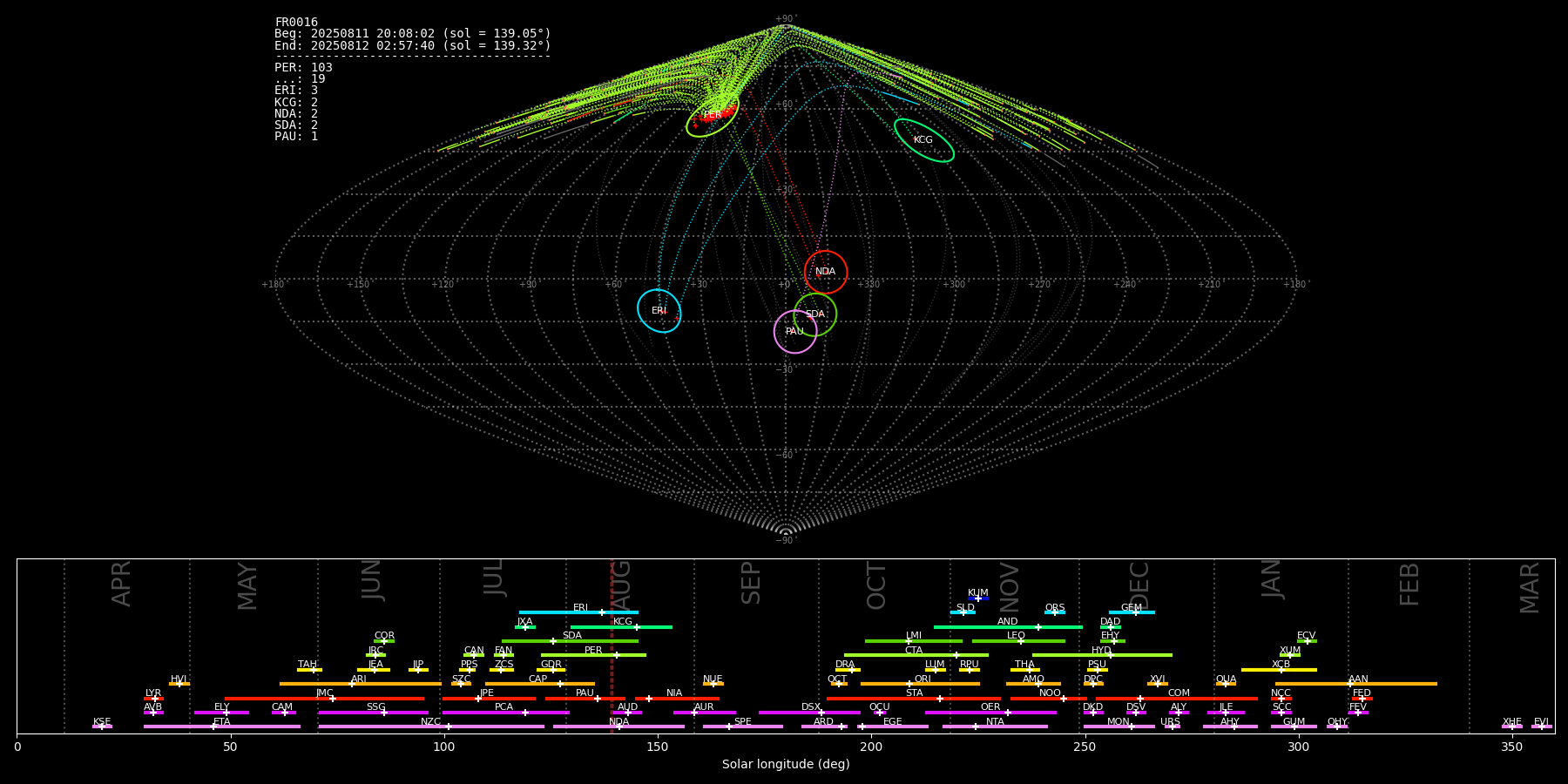Select the green SDA radiant circle
The image size is (1568, 784).
815,314
